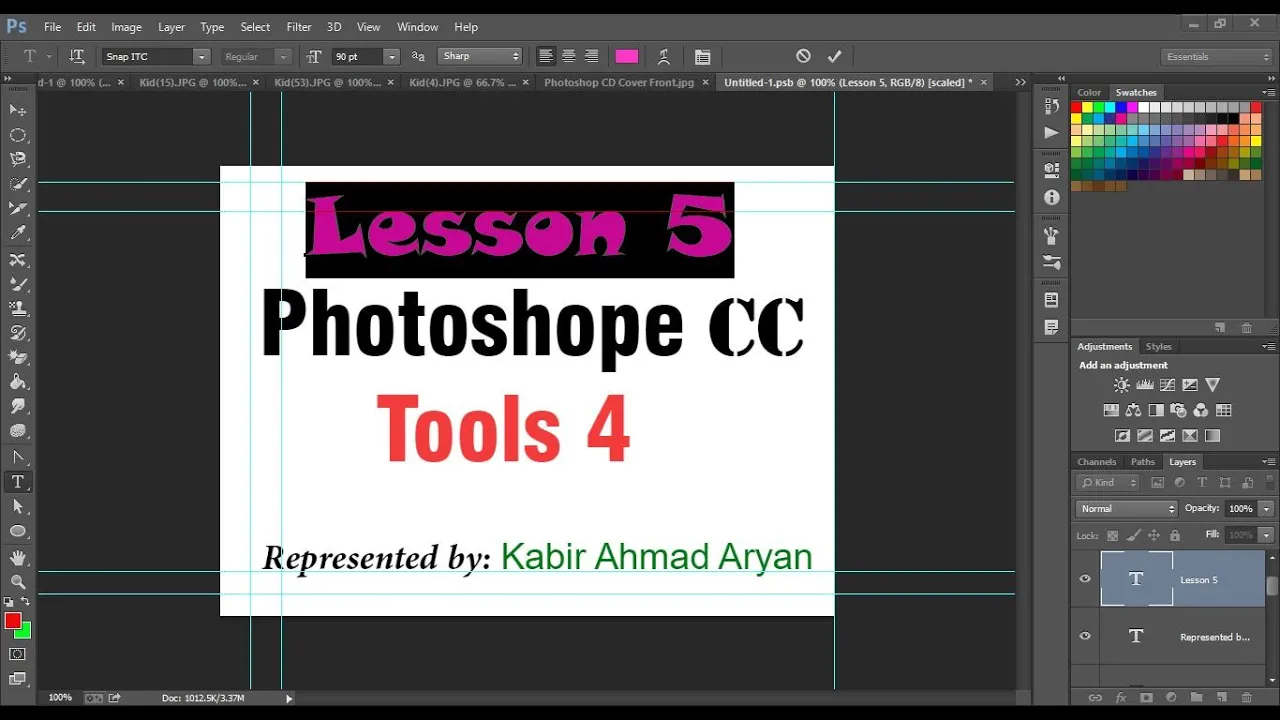Select the Move tool

pyautogui.click(x=18, y=110)
